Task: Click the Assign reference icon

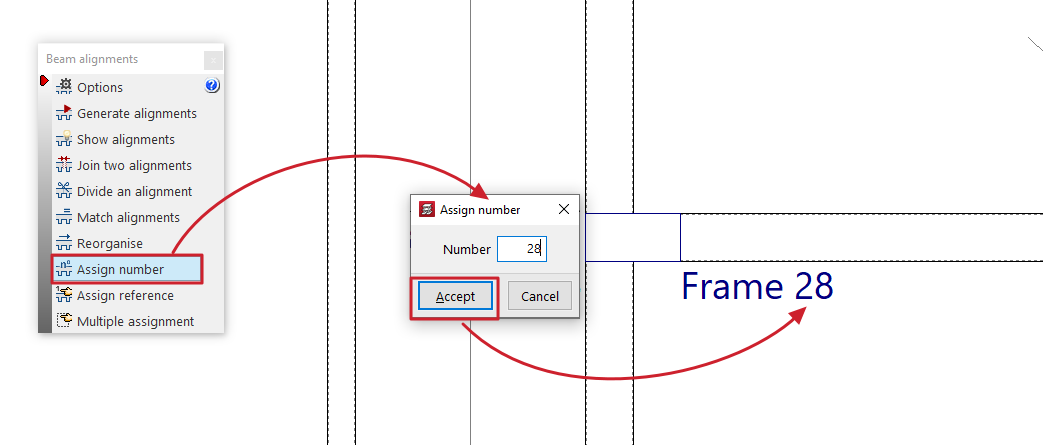Action: tap(64, 295)
